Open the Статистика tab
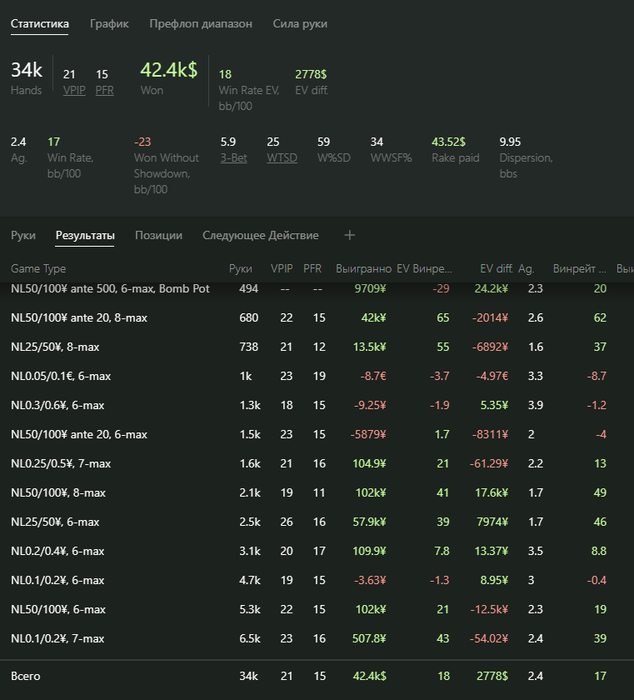634x700 pixels. point(40,24)
